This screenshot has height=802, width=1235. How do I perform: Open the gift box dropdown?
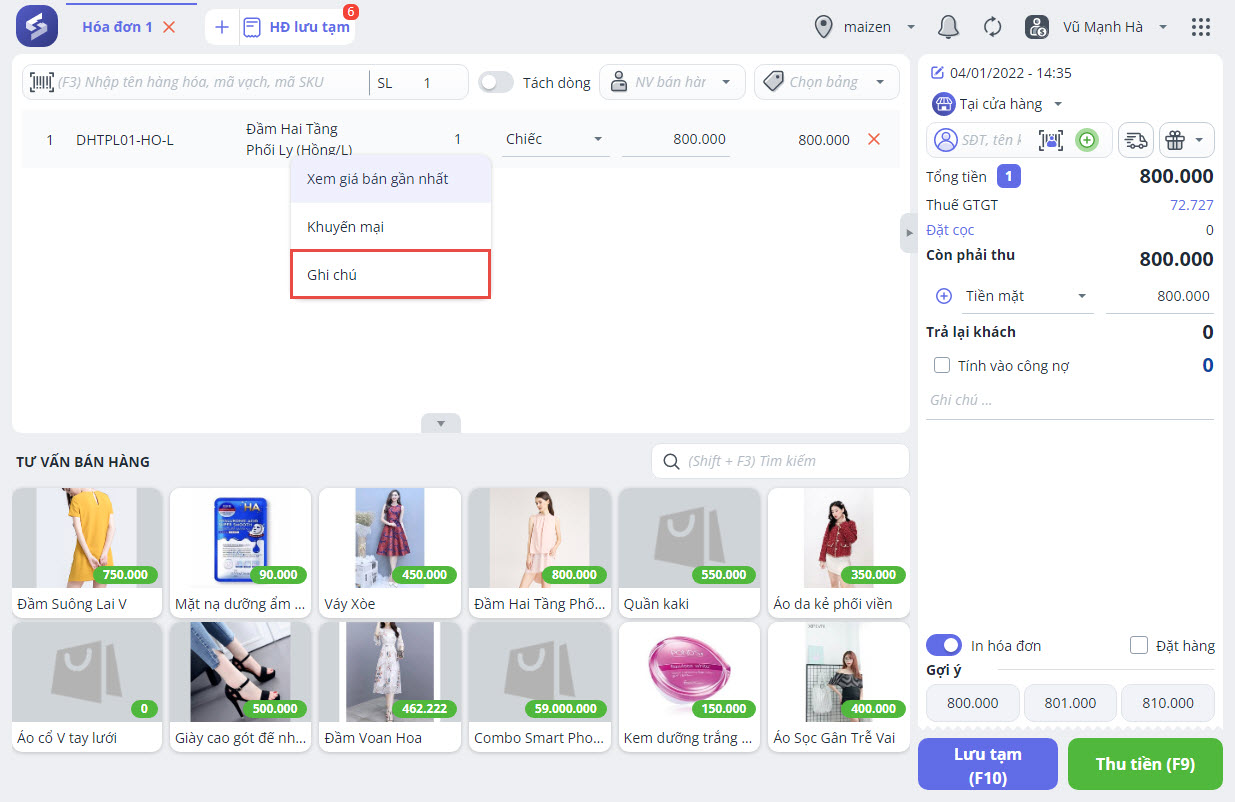pyautogui.click(x=1187, y=140)
